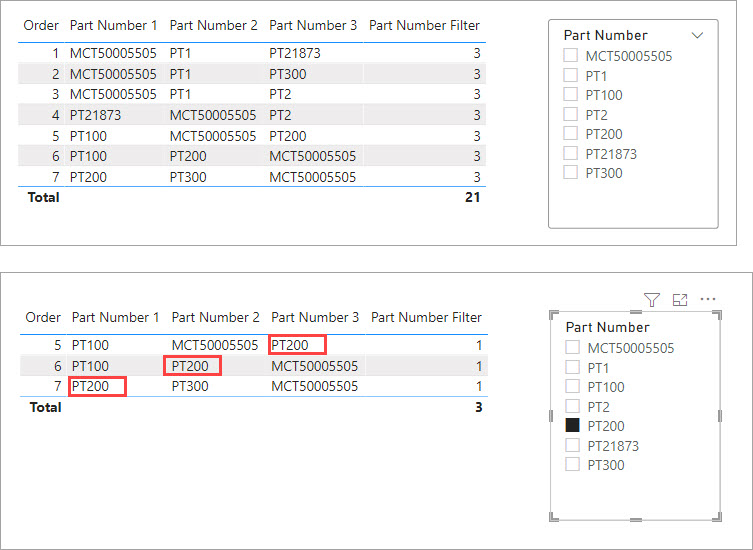Sort the lower table by Part Number 2 header

click(x=215, y=318)
